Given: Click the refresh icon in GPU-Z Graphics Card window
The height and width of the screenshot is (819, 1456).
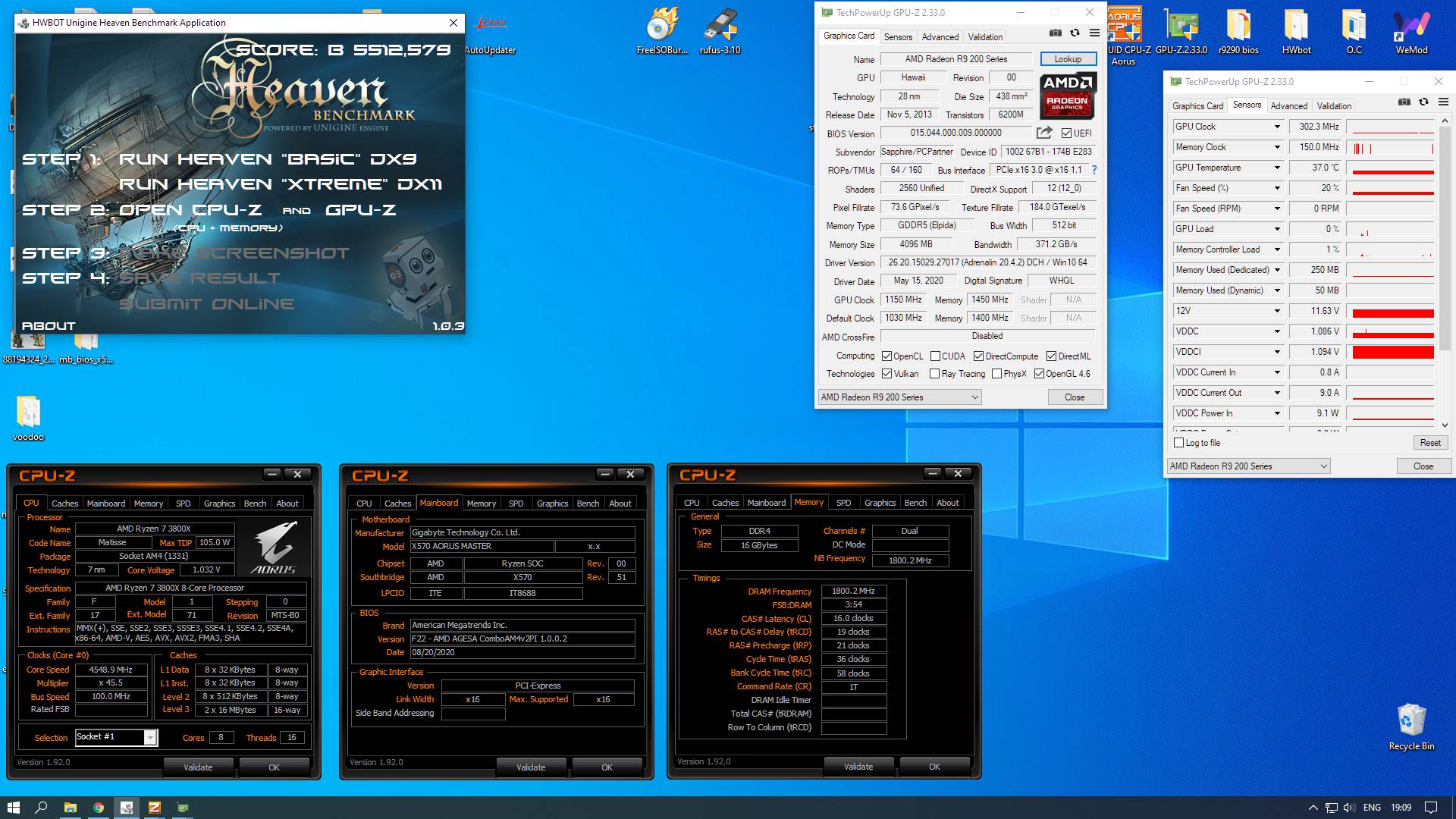Looking at the screenshot, I should [x=1075, y=33].
